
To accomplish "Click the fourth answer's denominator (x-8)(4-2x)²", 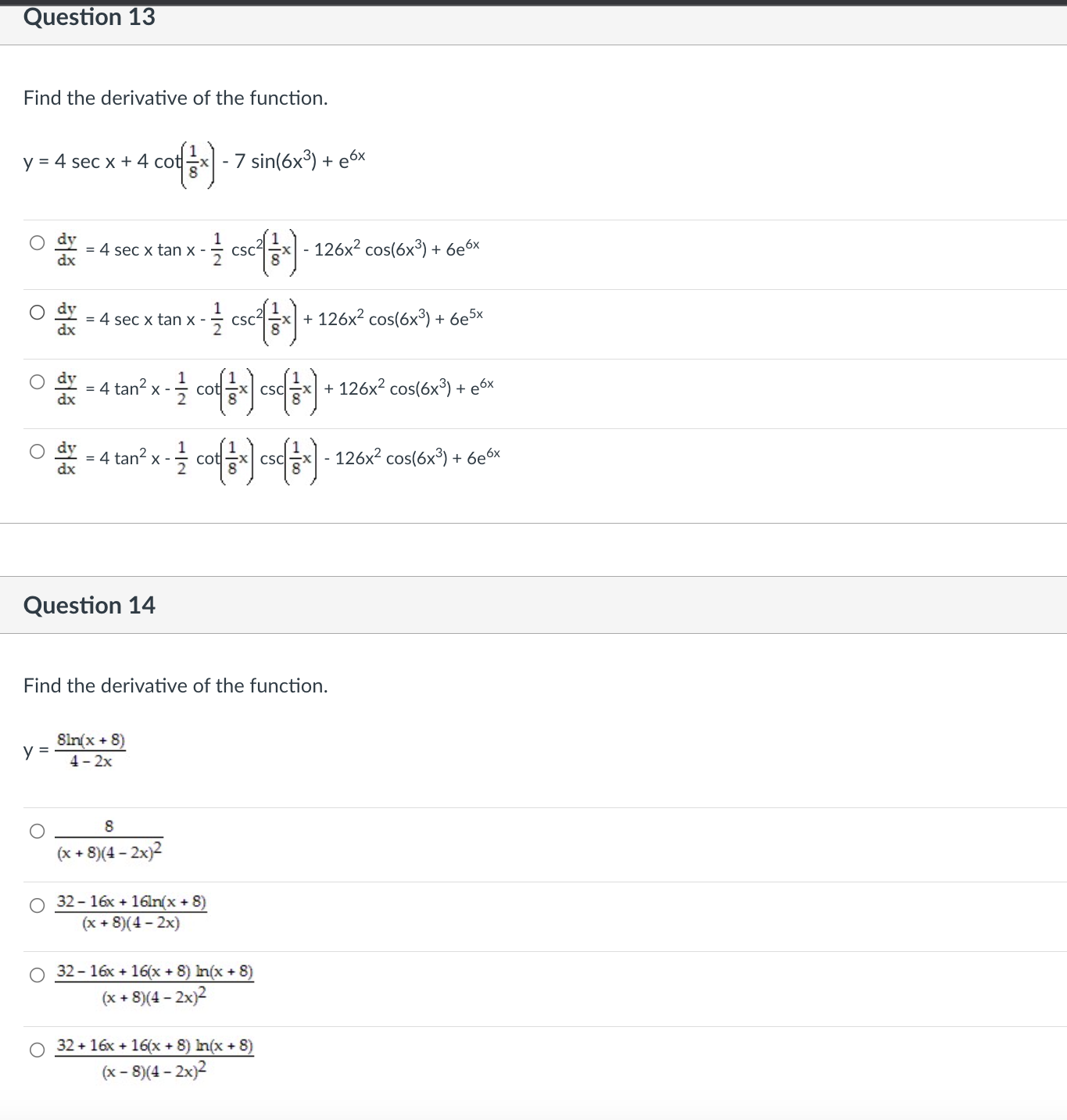I will (153, 1072).
